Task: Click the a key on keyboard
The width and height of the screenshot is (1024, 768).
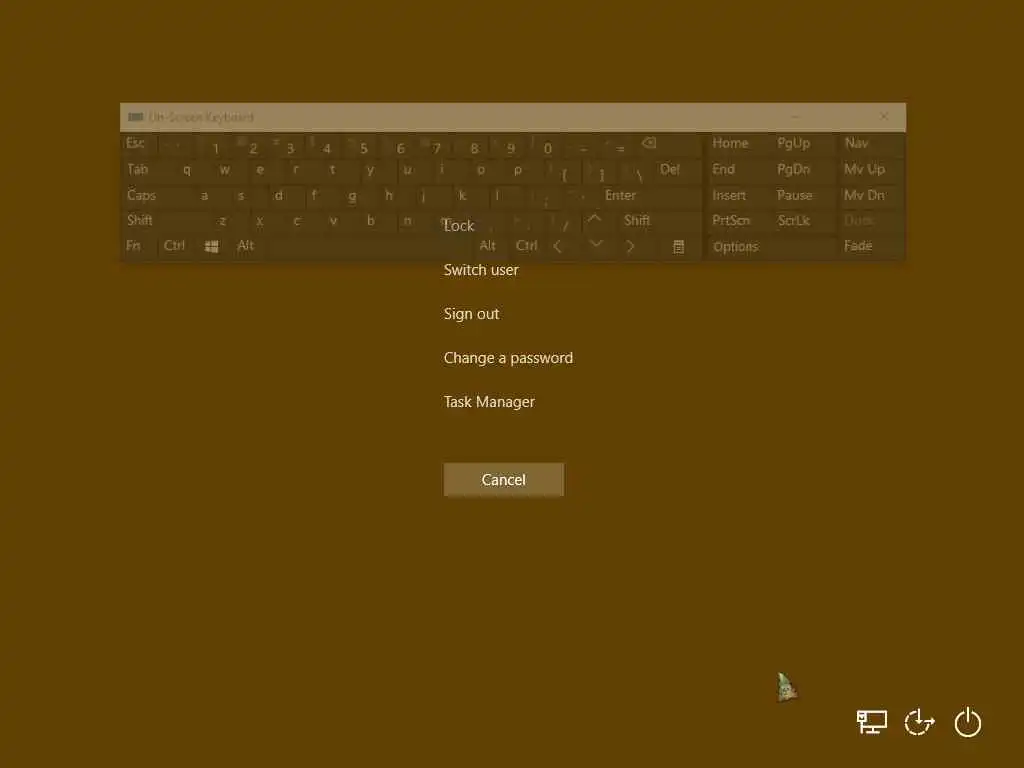Action: pyautogui.click(x=204, y=195)
